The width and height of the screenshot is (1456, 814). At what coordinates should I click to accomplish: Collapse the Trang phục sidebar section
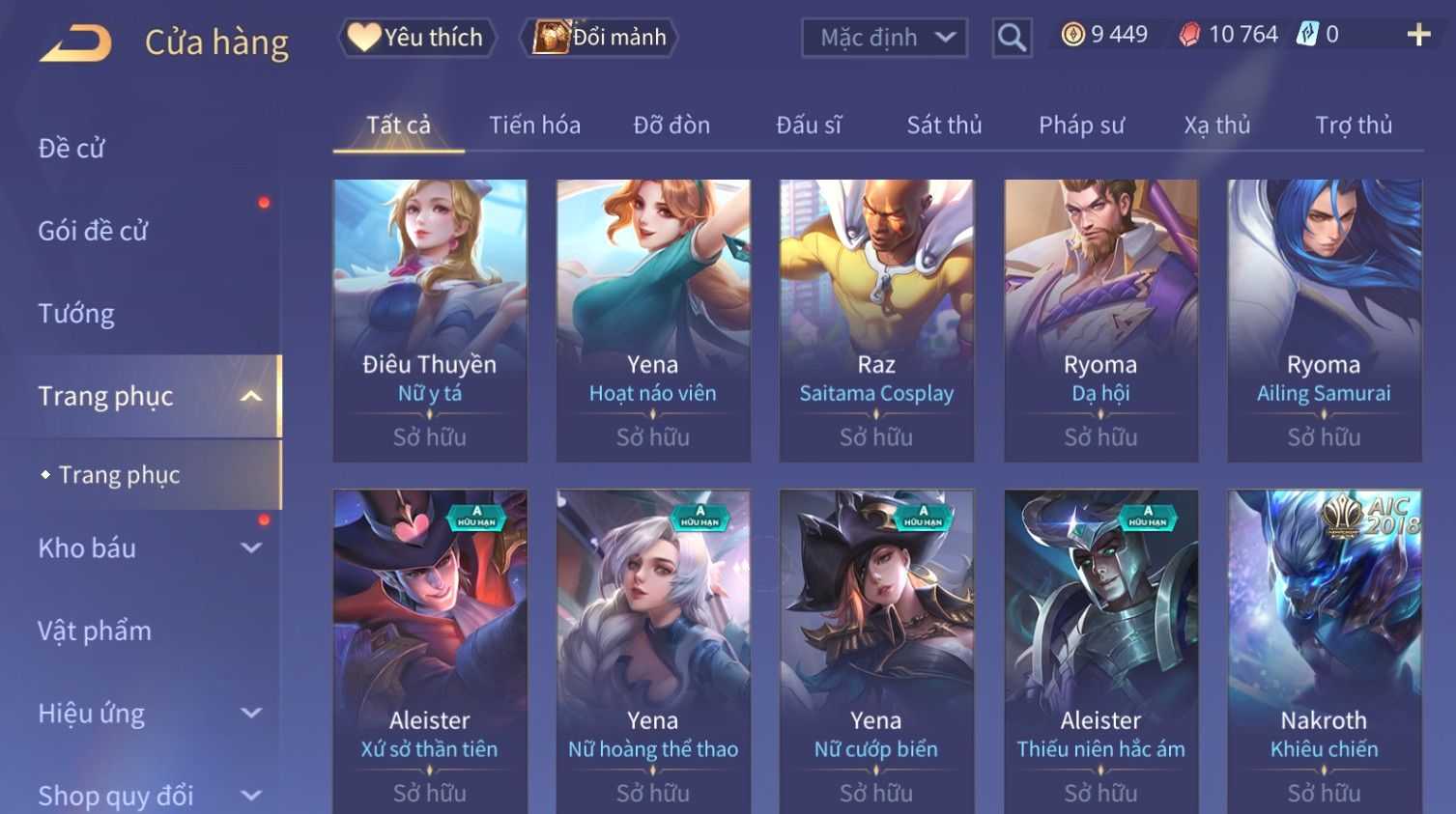251,396
